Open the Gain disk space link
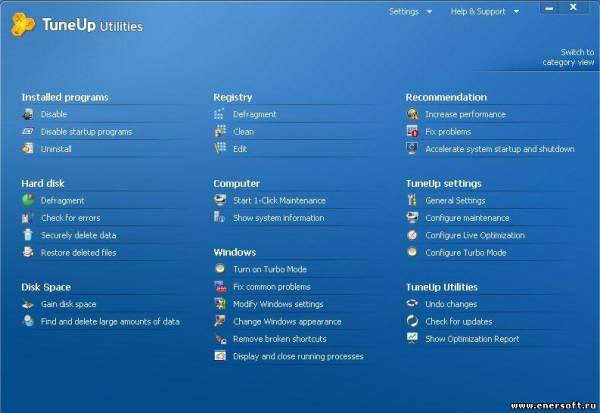Image resolution: width=600 pixels, height=413 pixels. 68,304
